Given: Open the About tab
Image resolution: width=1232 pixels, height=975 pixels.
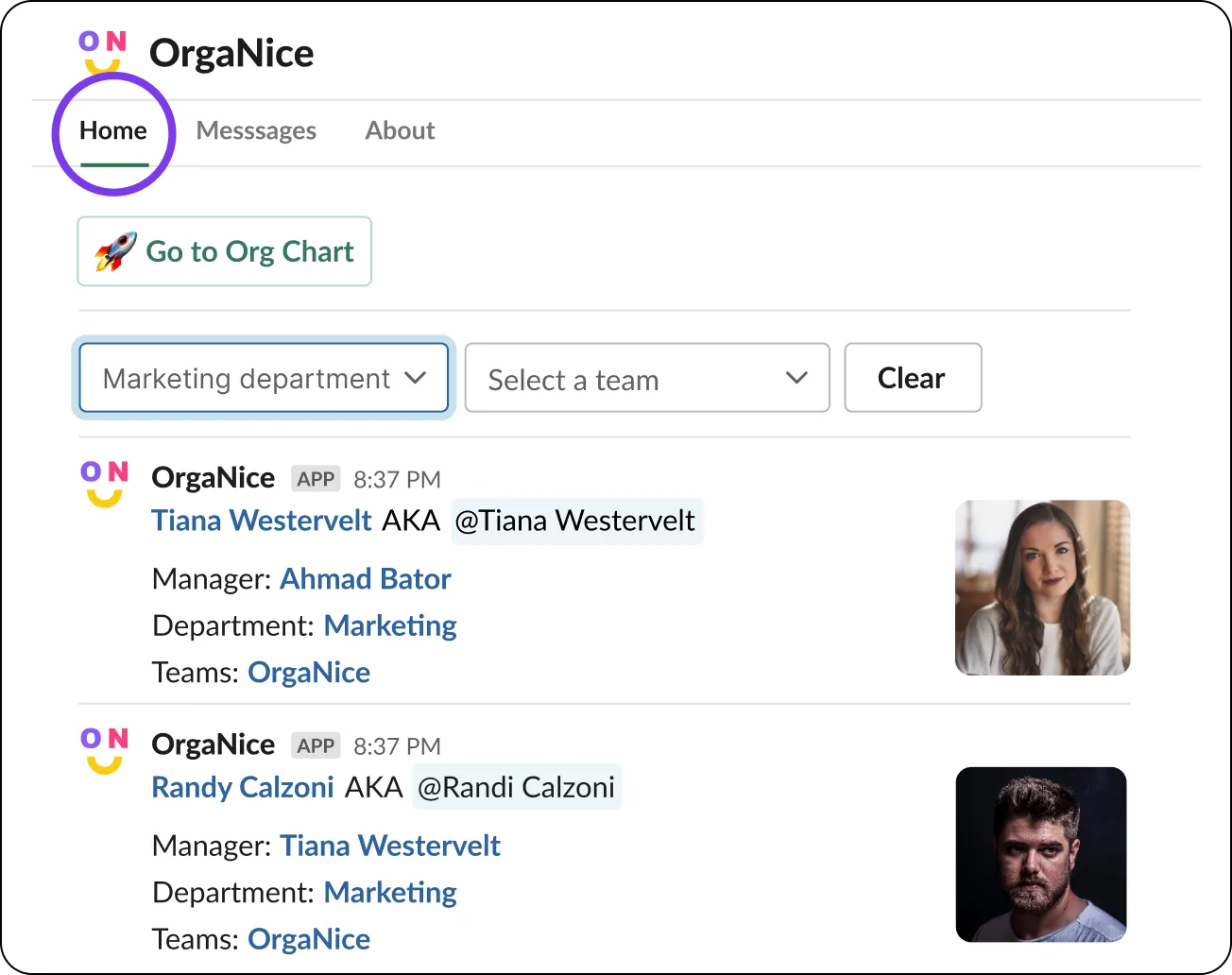Looking at the screenshot, I should click(400, 130).
